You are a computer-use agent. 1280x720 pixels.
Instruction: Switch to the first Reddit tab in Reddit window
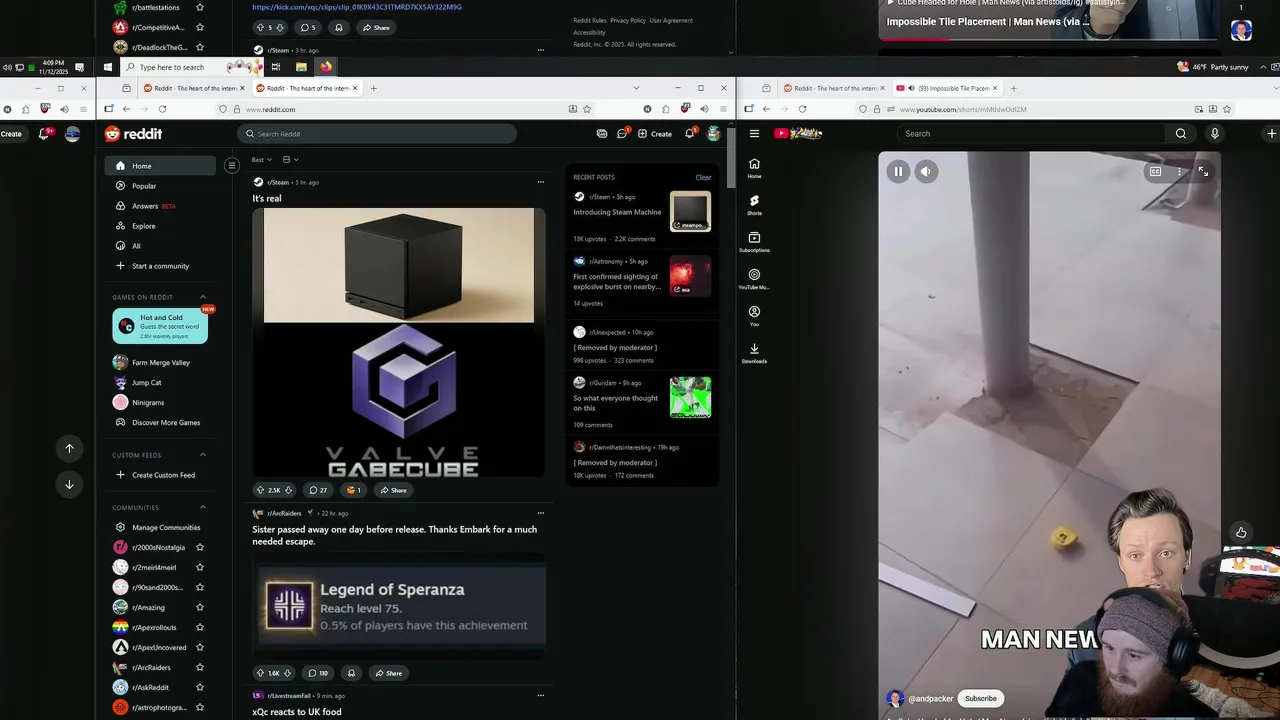194,88
